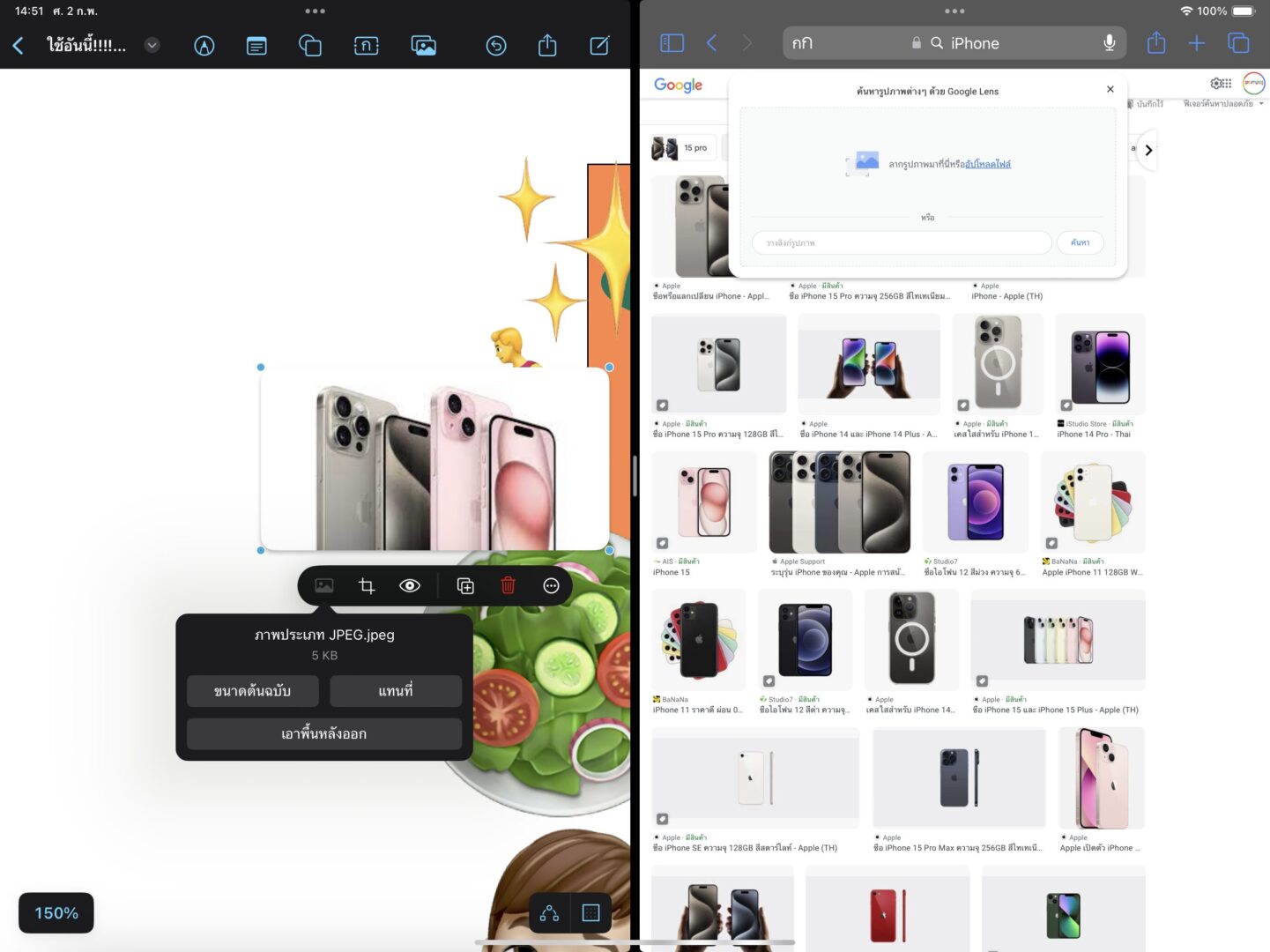Create a new board with compose icon
This screenshot has height=952, width=1270.
[599, 45]
